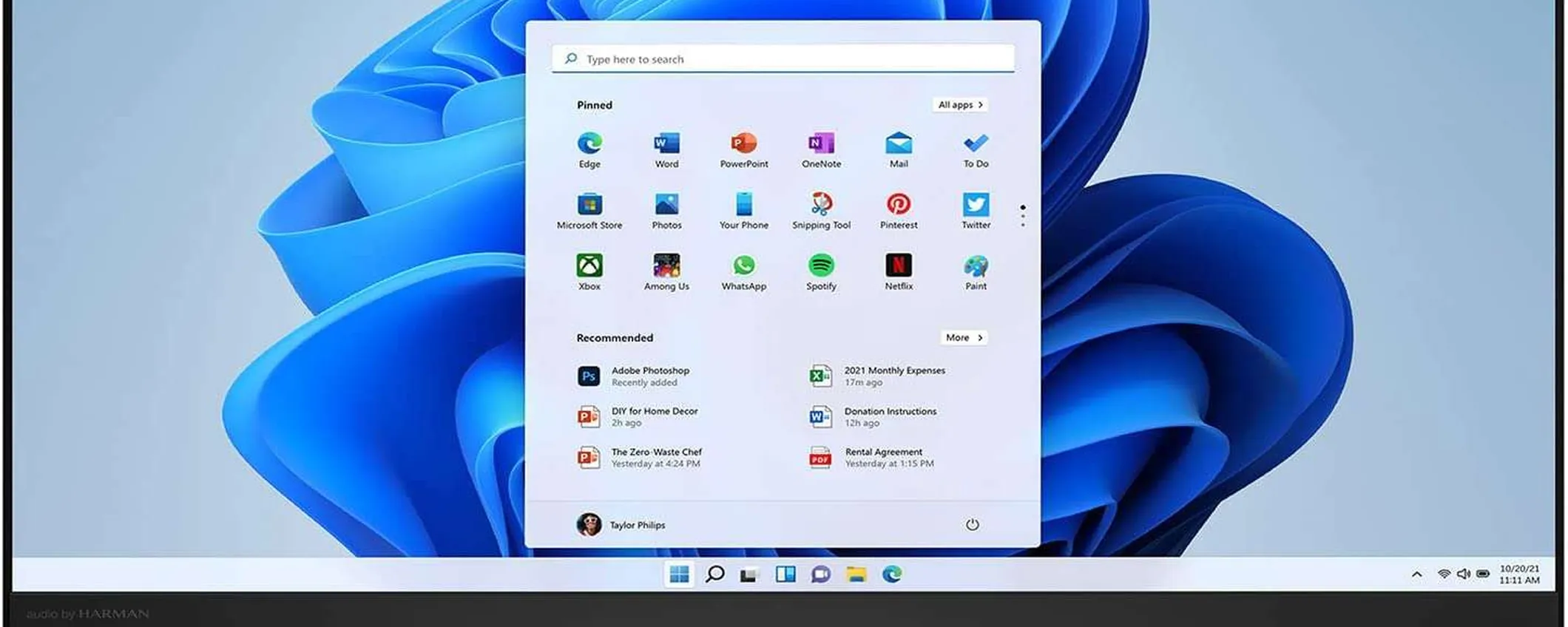Open the date and time clock
The image size is (1568, 627).
point(1519,575)
